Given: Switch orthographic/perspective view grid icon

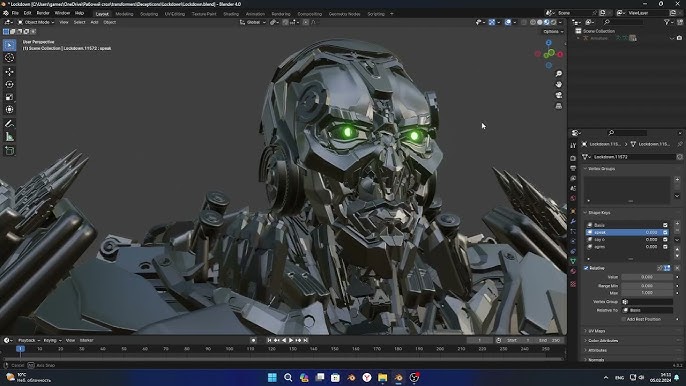Looking at the screenshot, I should 559,106.
